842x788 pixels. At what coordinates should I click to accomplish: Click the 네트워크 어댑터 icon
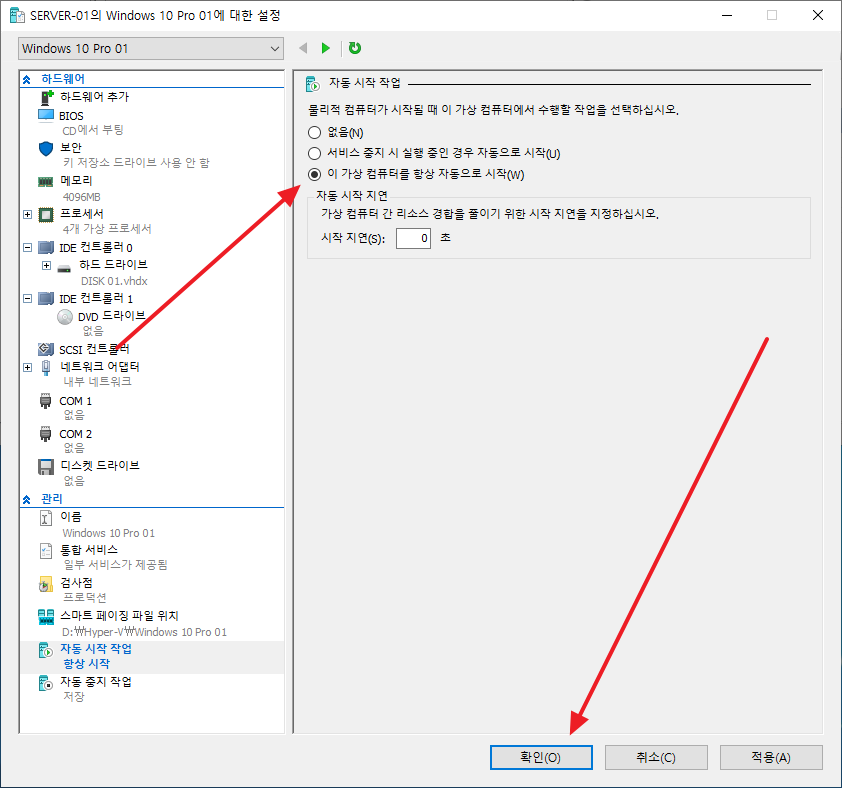click(x=46, y=367)
